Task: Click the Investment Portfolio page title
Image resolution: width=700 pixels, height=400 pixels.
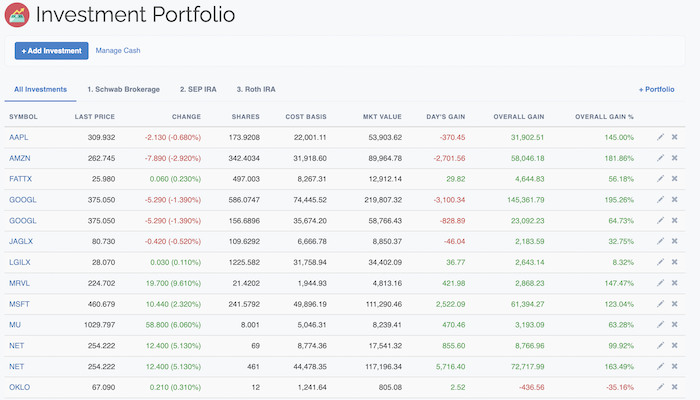Action: 135,15
